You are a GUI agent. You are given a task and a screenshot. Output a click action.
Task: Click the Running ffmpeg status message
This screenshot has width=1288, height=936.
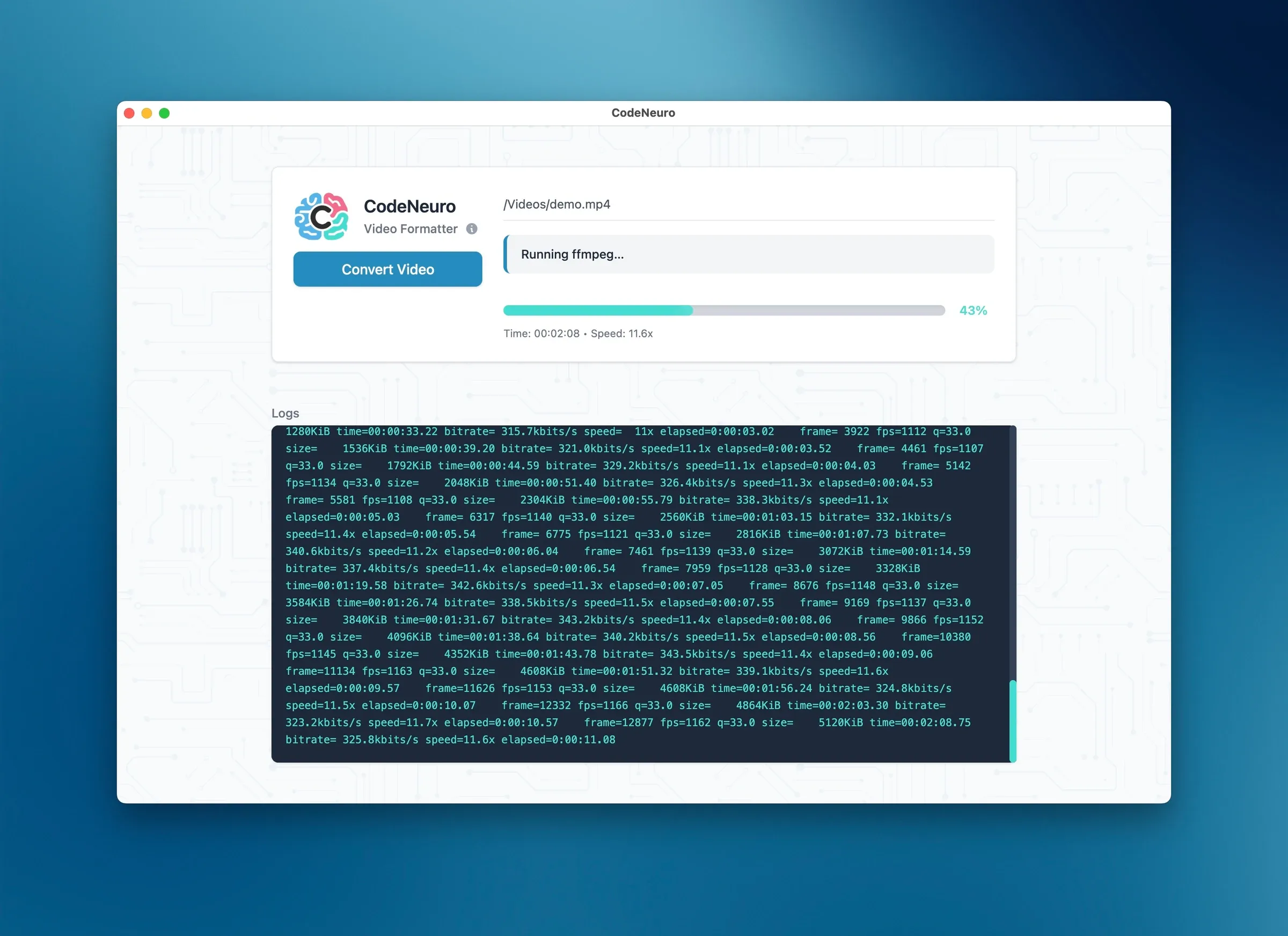click(572, 254)
